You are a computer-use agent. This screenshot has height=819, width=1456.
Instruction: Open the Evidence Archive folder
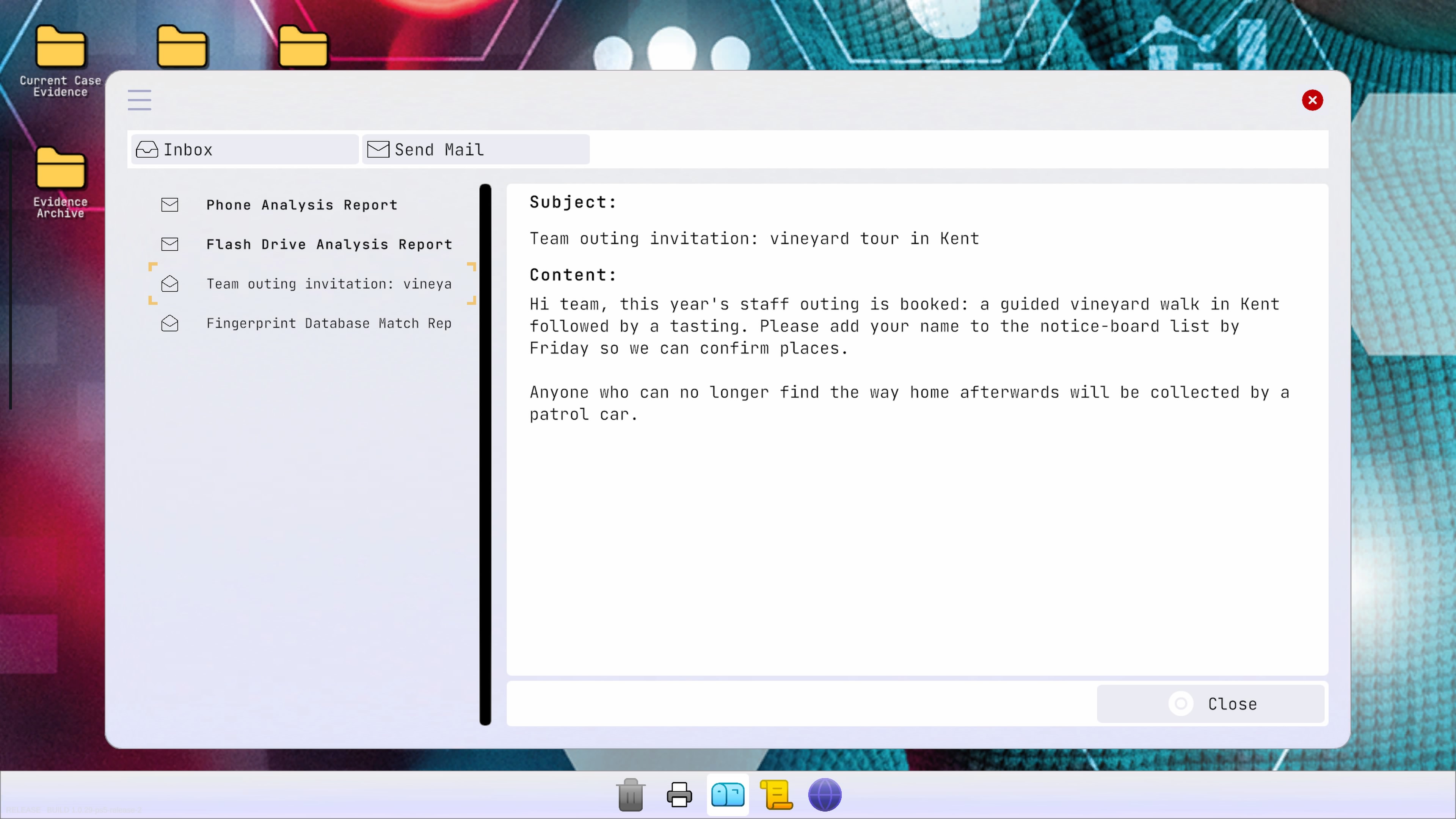61,182
